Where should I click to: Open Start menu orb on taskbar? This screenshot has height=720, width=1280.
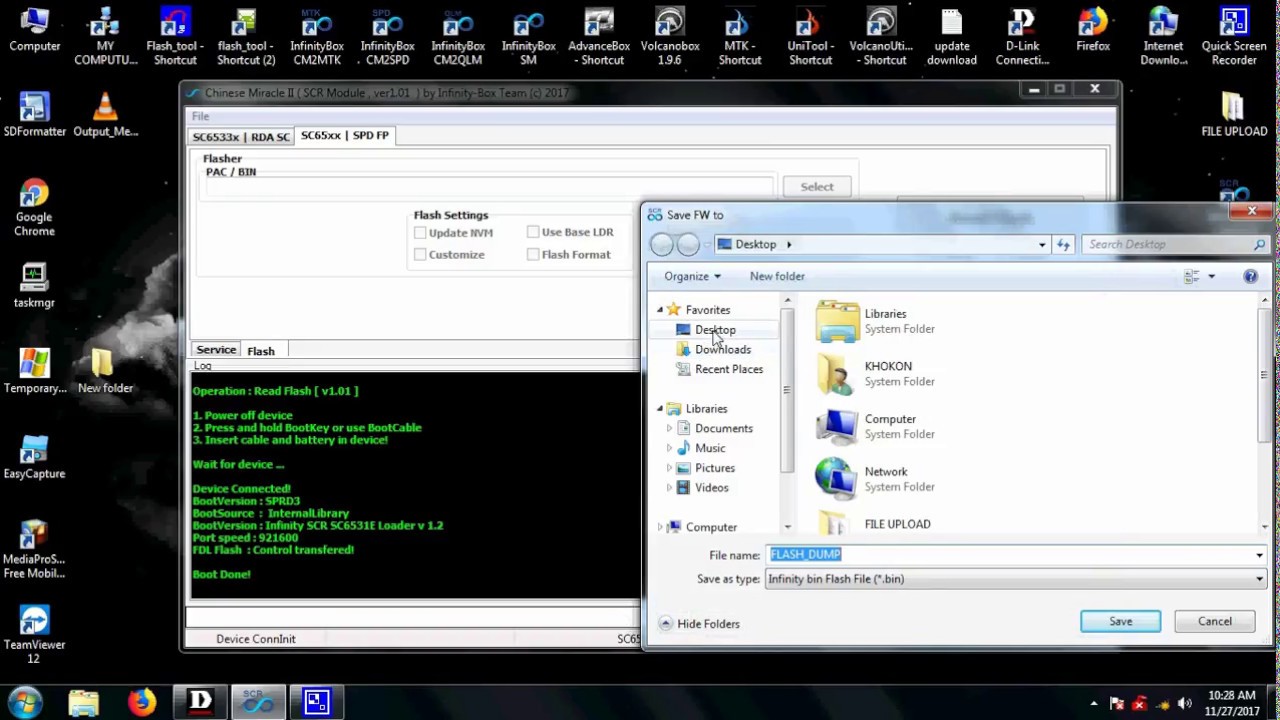pyautogui.click(x=23, y=701)
